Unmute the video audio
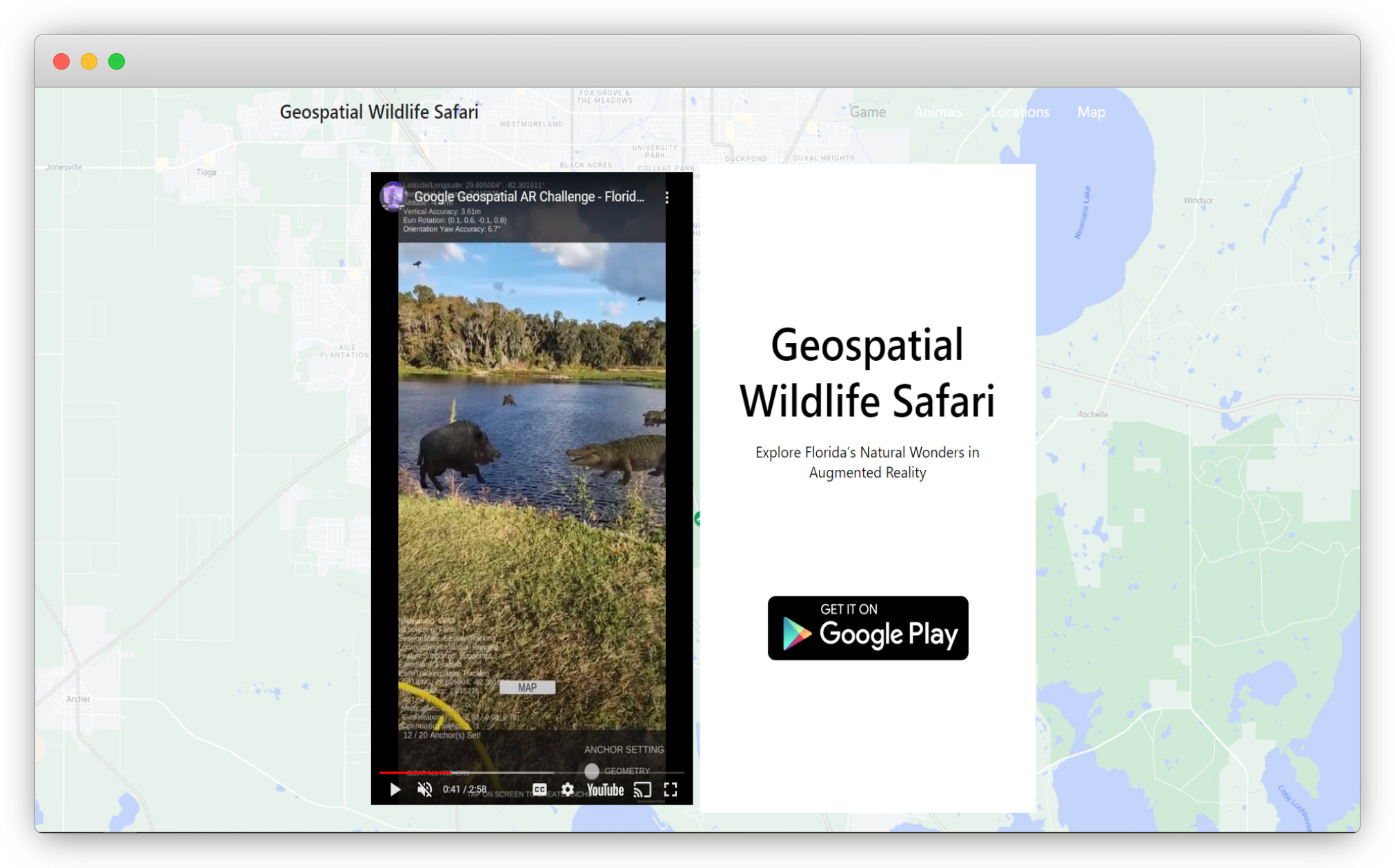The image size is (1395, 868). pos(425,789)
